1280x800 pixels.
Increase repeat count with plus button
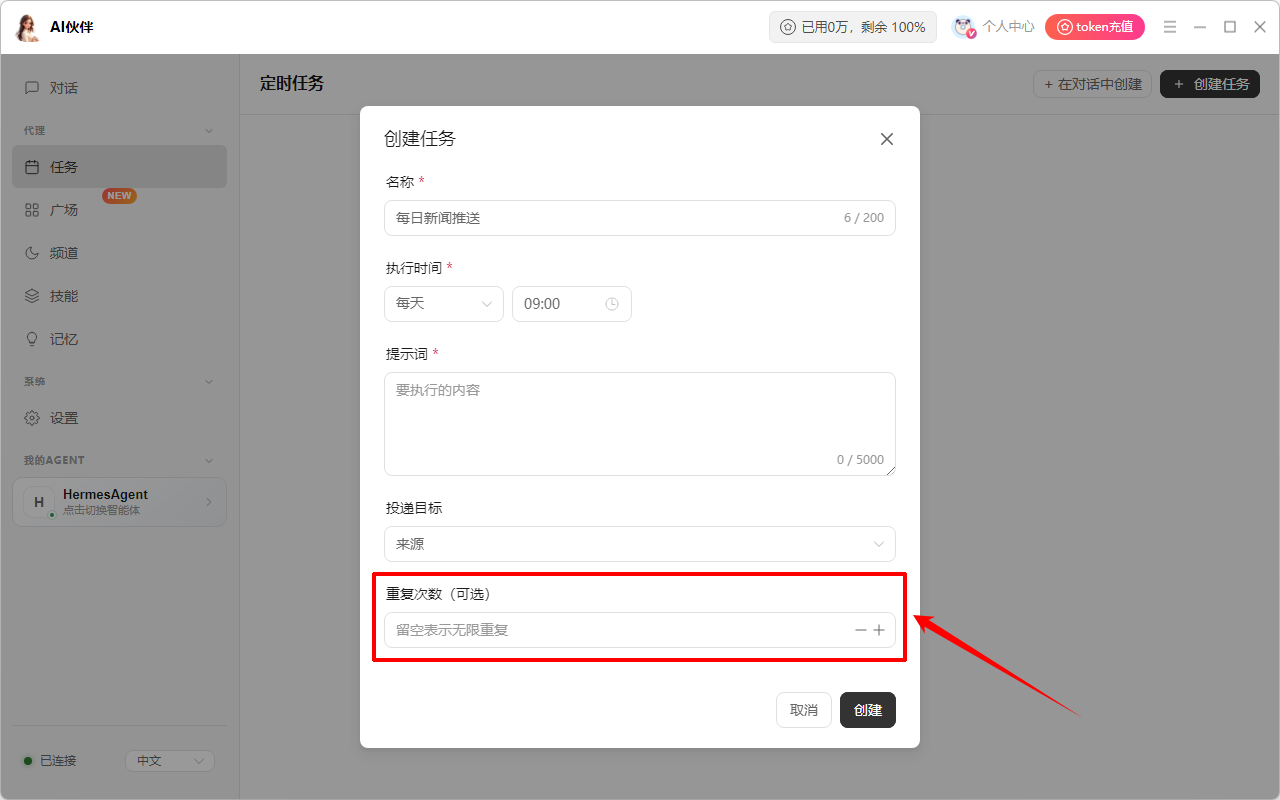click(x=879, y=630)
